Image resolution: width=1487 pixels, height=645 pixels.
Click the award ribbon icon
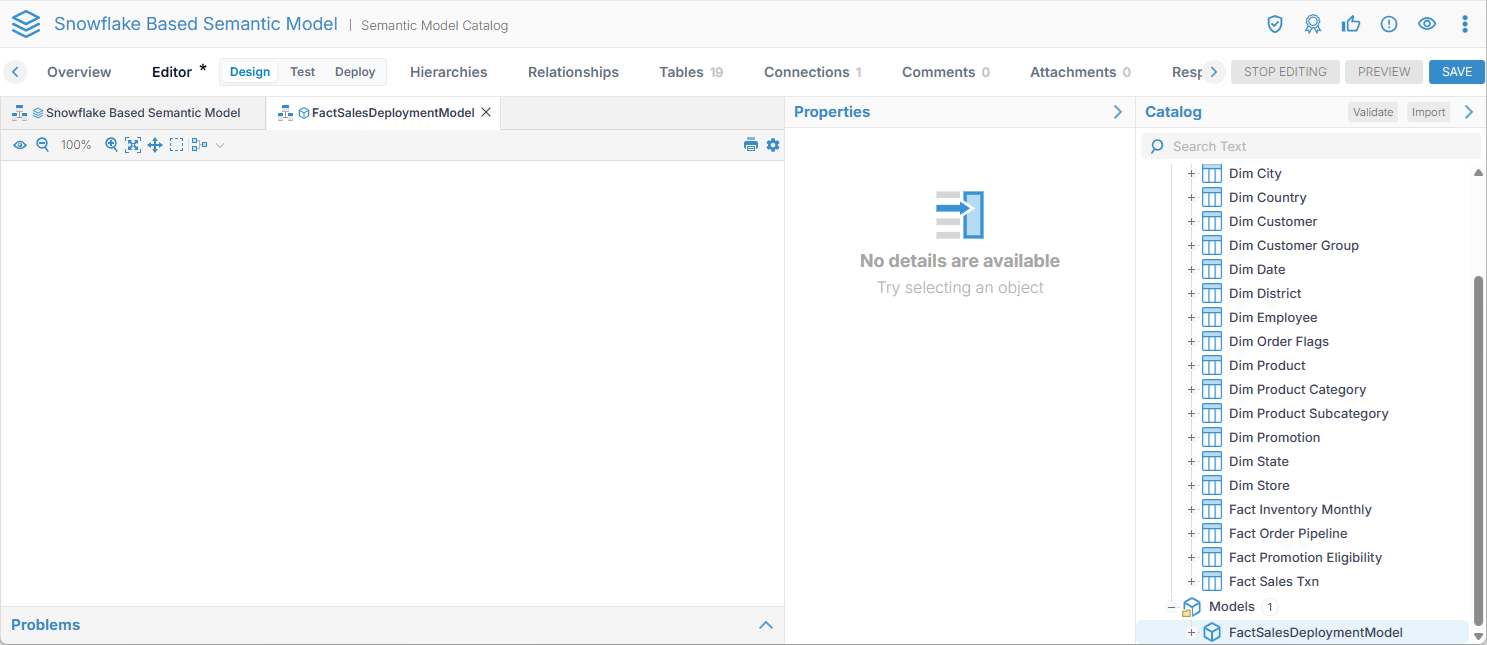[x=1313, y=24]
